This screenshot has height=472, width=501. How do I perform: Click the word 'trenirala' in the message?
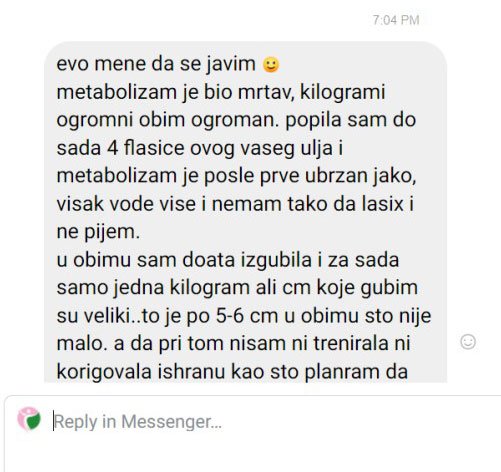[351, 344]
